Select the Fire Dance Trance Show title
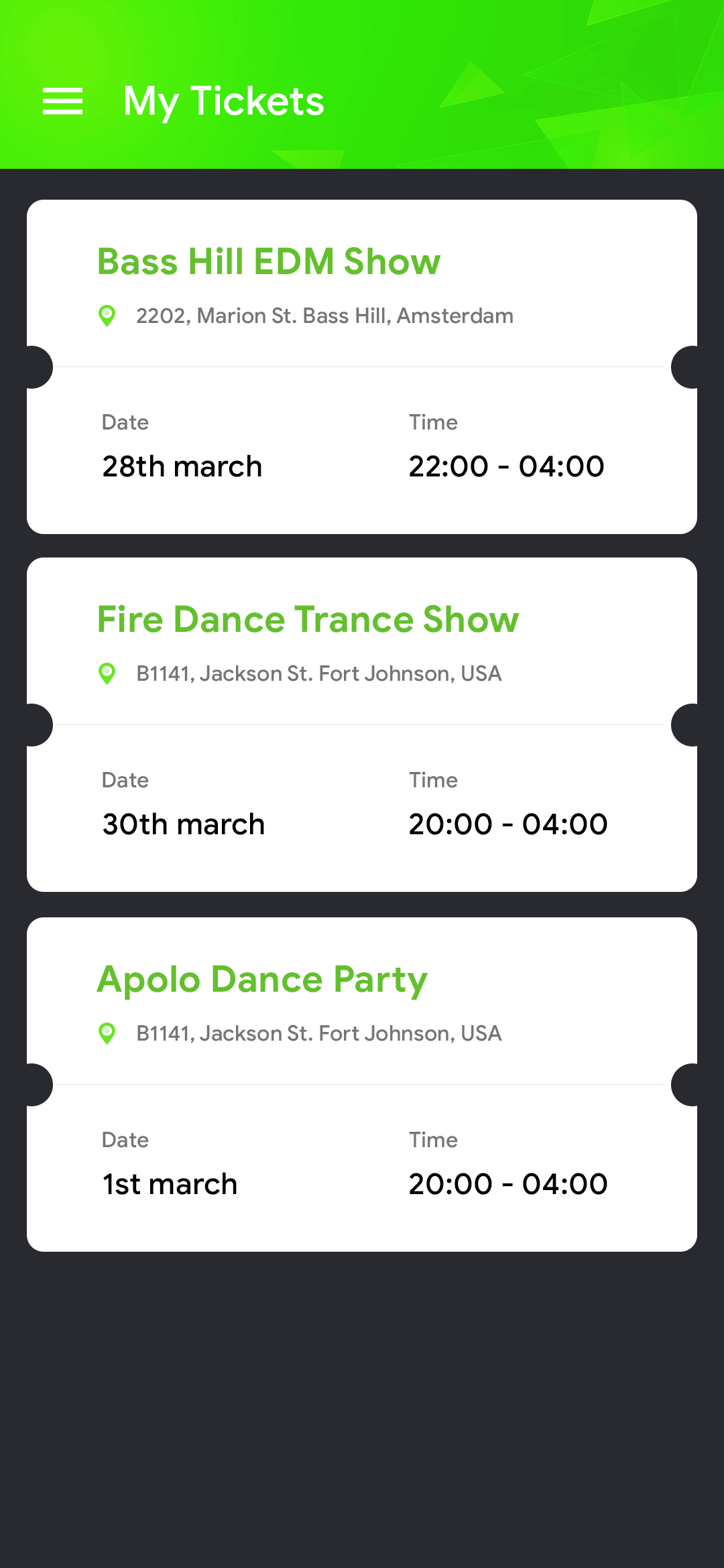The width and height of the screenshot is (724, 1568). (308, 620)
